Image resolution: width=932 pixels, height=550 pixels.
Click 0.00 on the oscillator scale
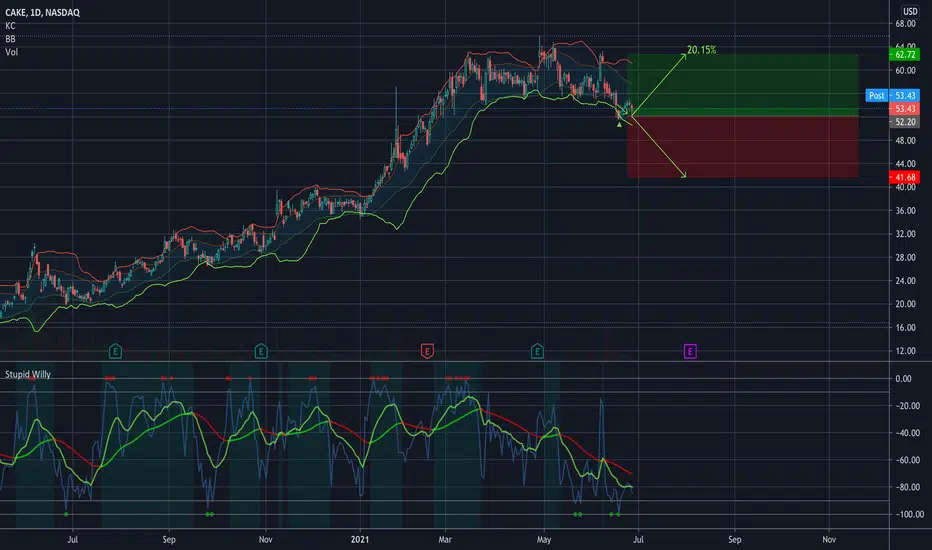tap(903, 379)
